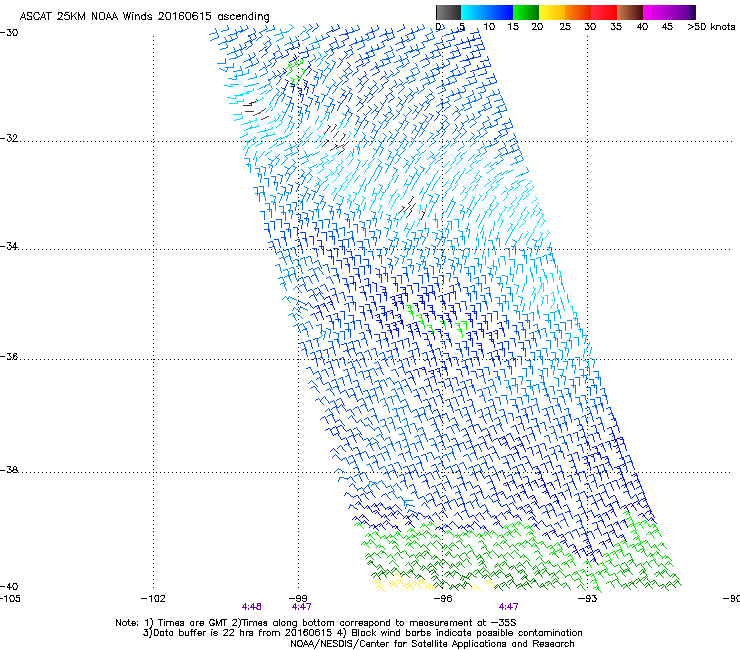Click the '35' label under the color bar

pos(616,27)
